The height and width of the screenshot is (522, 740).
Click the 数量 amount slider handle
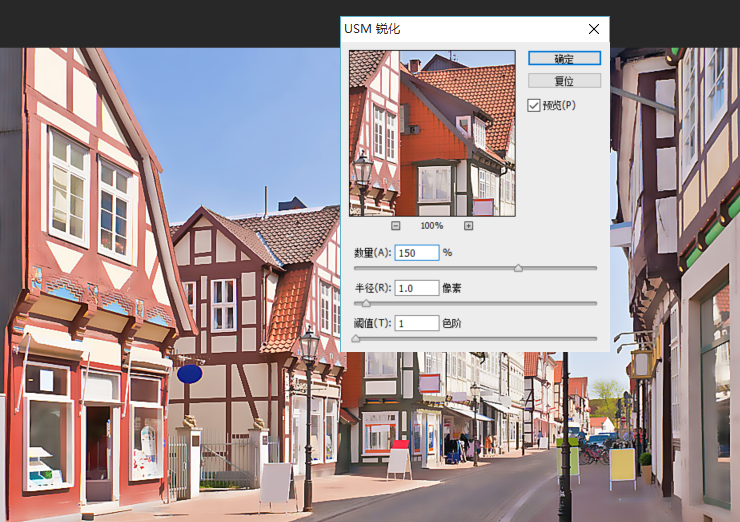click(x=518, y=268)
